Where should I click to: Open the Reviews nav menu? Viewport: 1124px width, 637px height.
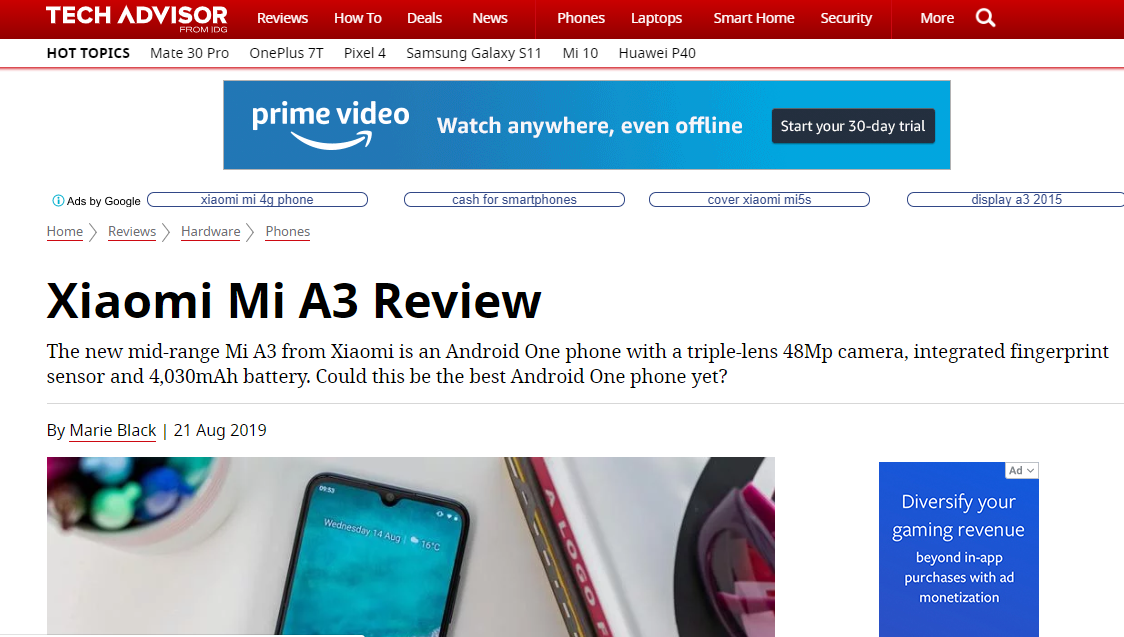[x=282, y=18]
